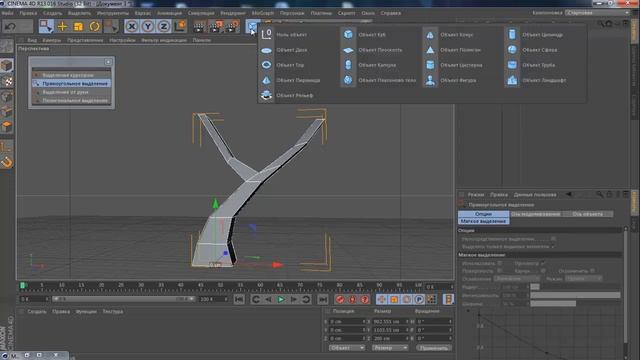The image size is (640, 360).
Task: Open the Ослабление falloff dropdown
Action: pos(516,278)
